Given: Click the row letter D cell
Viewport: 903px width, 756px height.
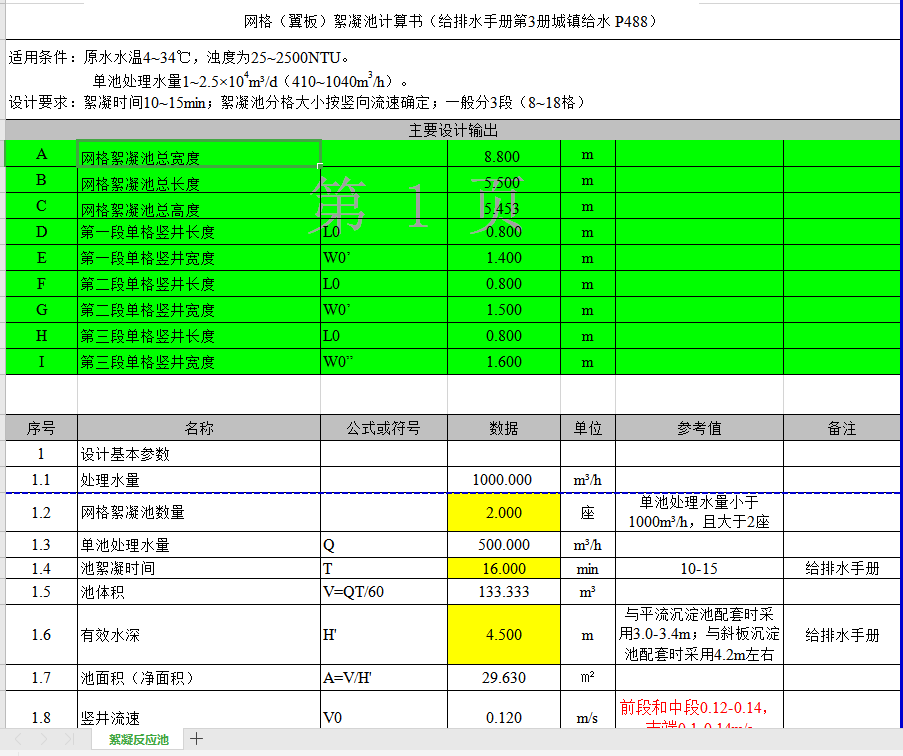Looking at the screenshot, I should coord(41,231).
